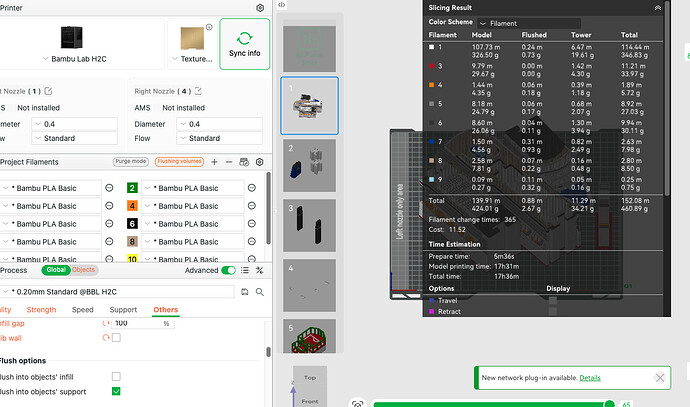The width and height of the screenshot is (690, 407).
Task: Switch process mode to Objects
Action: pyautogui.click(x=84, y=270)
